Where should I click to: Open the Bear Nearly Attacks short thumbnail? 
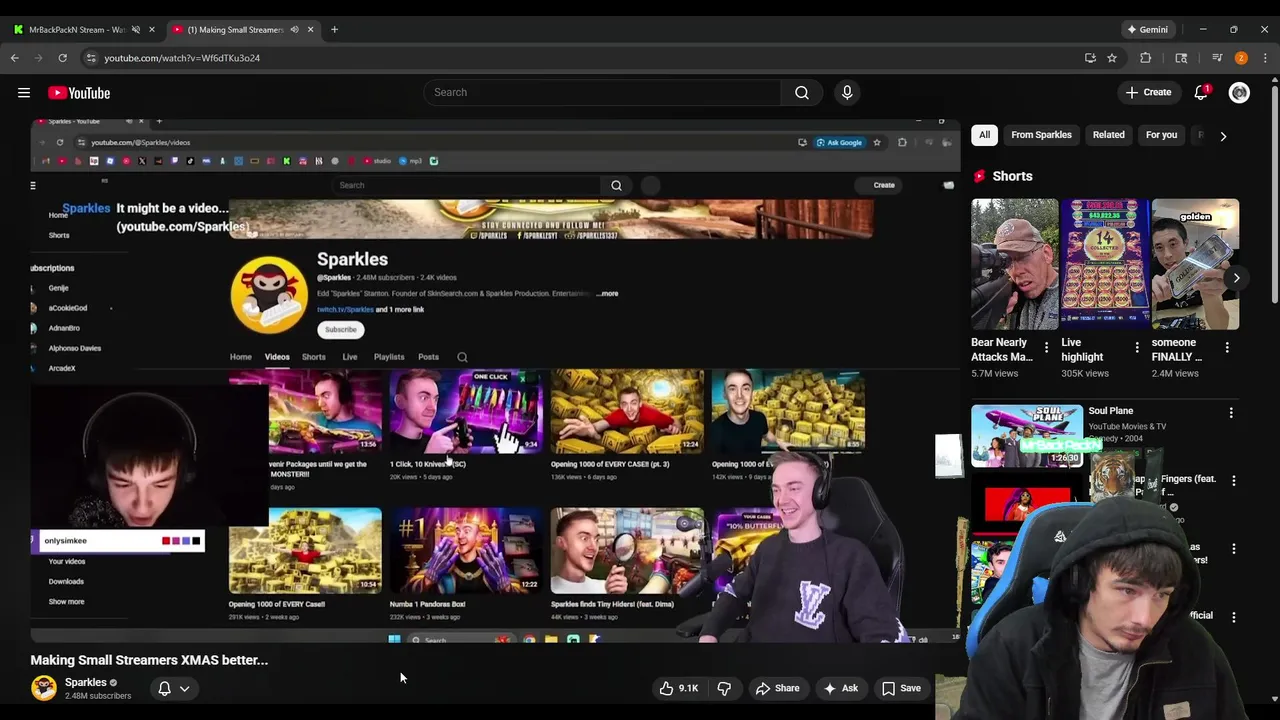pyautogui.click(x=1014, y=264)
